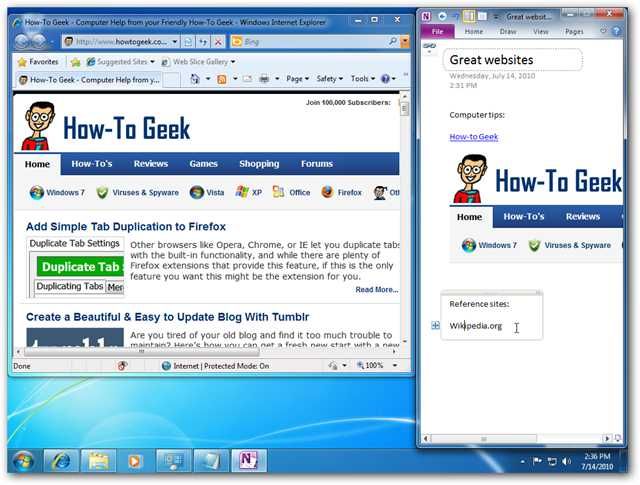Image resolution: width=640 pixels, height=485 pixels.
Task: Click Add to Favorites Bar star icon
Action: [76, 62]
